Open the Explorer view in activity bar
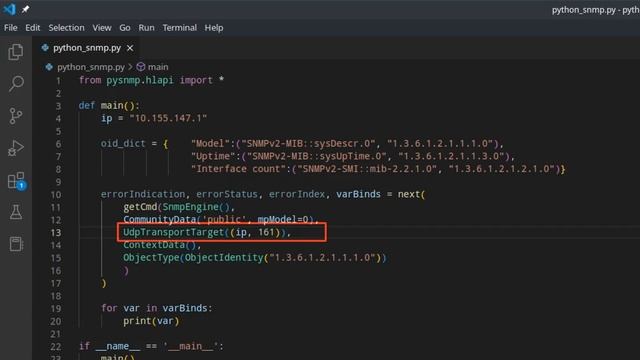This screenshot has width=640, height=360. 16,52
